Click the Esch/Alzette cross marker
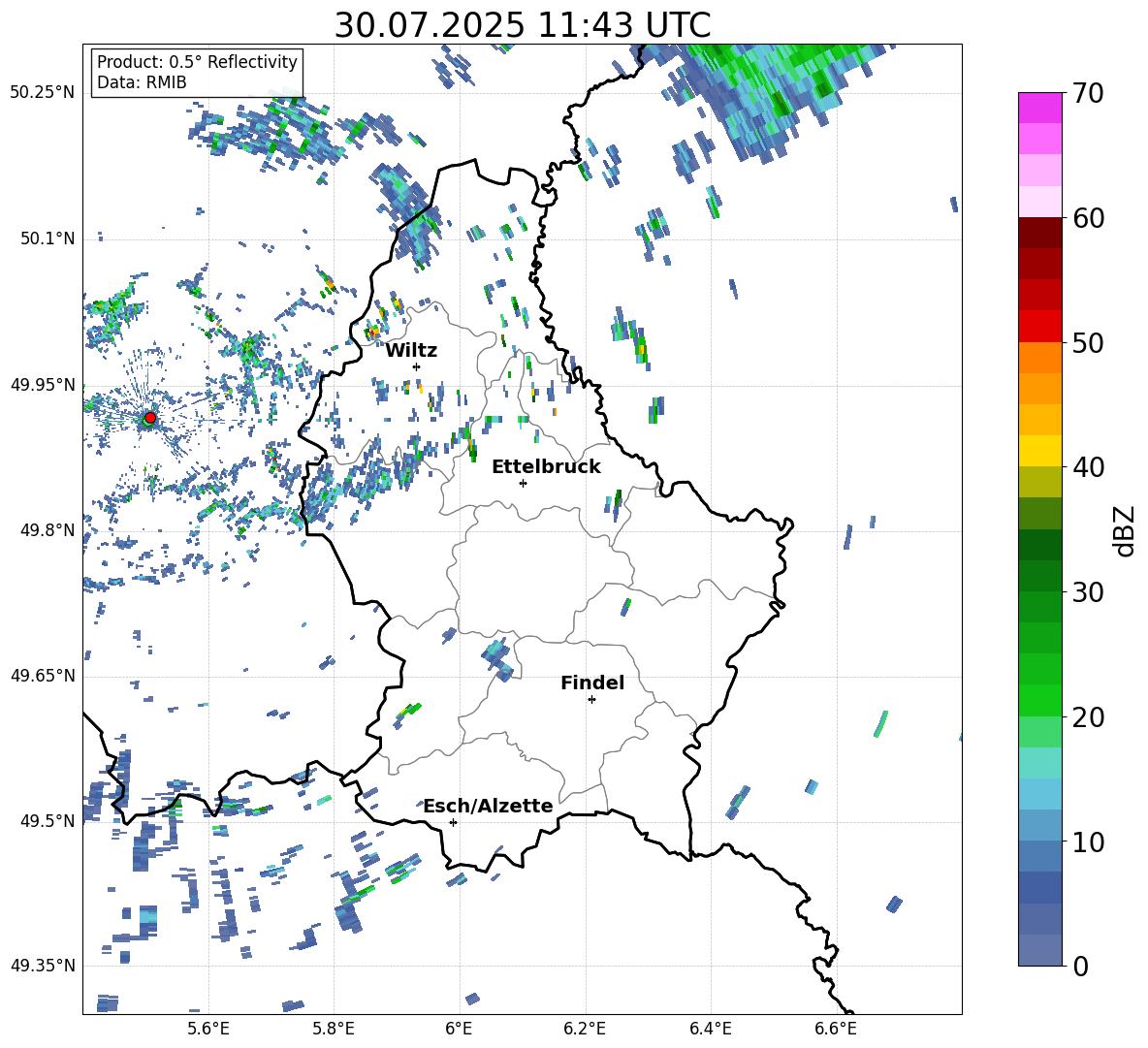This screenshot has width=1148, height=1048. (x=453, y=822)
